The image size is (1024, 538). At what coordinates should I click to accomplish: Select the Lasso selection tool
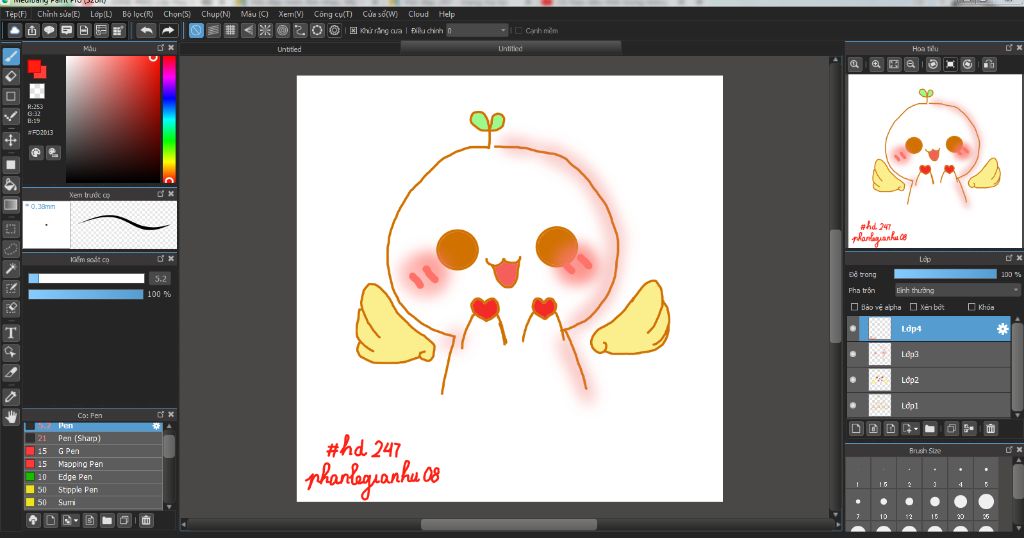pos(10,249)
